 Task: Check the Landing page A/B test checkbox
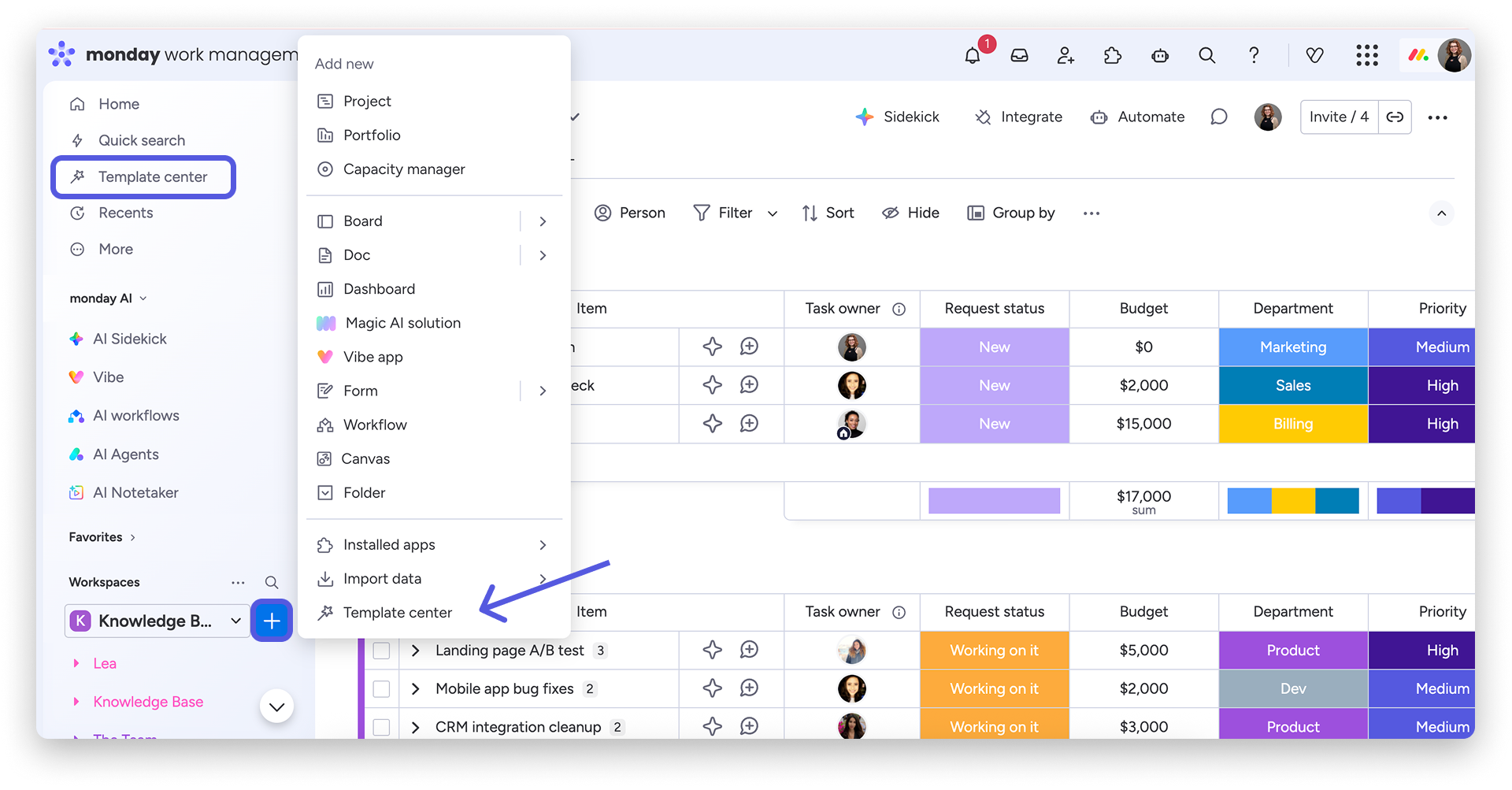[x=381, y=651]
